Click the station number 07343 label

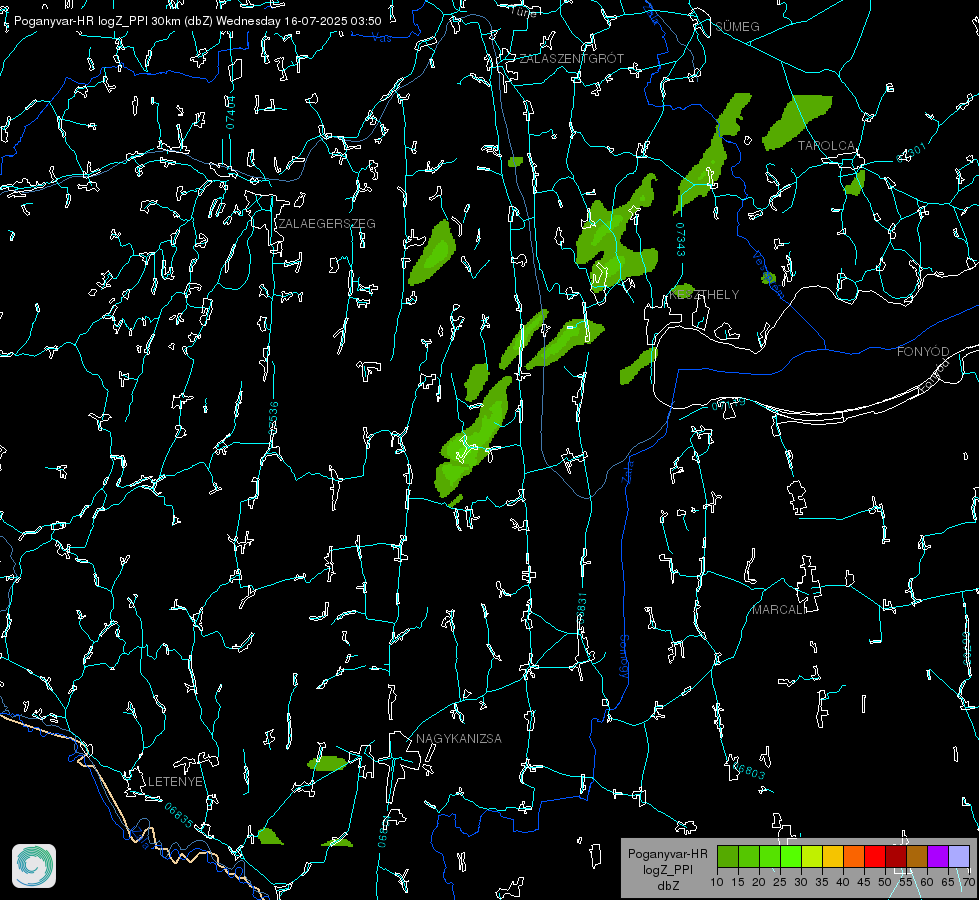(680, 239)
